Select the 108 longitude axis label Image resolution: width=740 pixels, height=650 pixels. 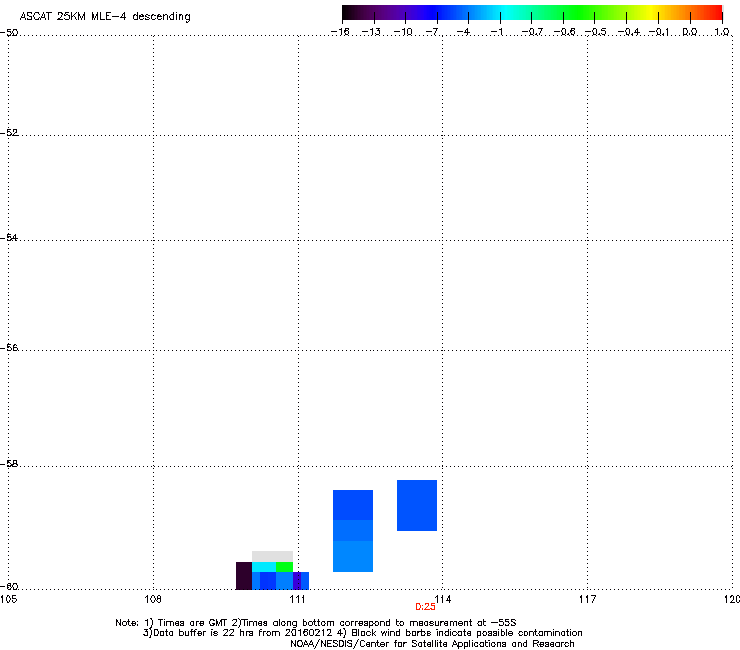click(153, 599)
